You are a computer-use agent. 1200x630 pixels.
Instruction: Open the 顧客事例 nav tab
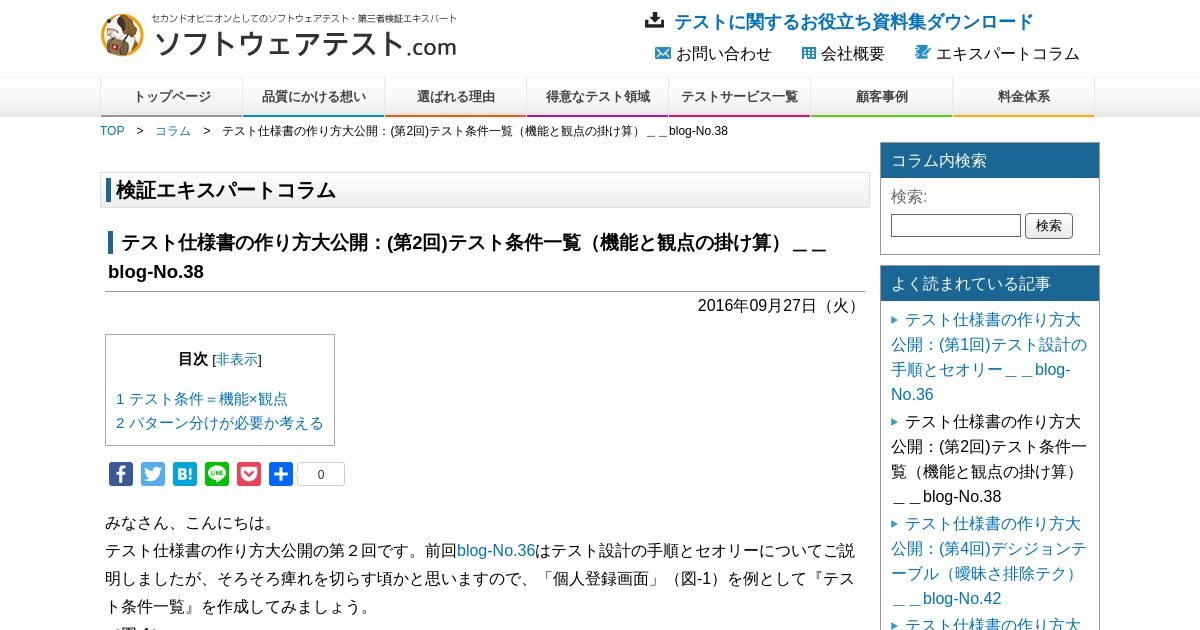[882, 97]
